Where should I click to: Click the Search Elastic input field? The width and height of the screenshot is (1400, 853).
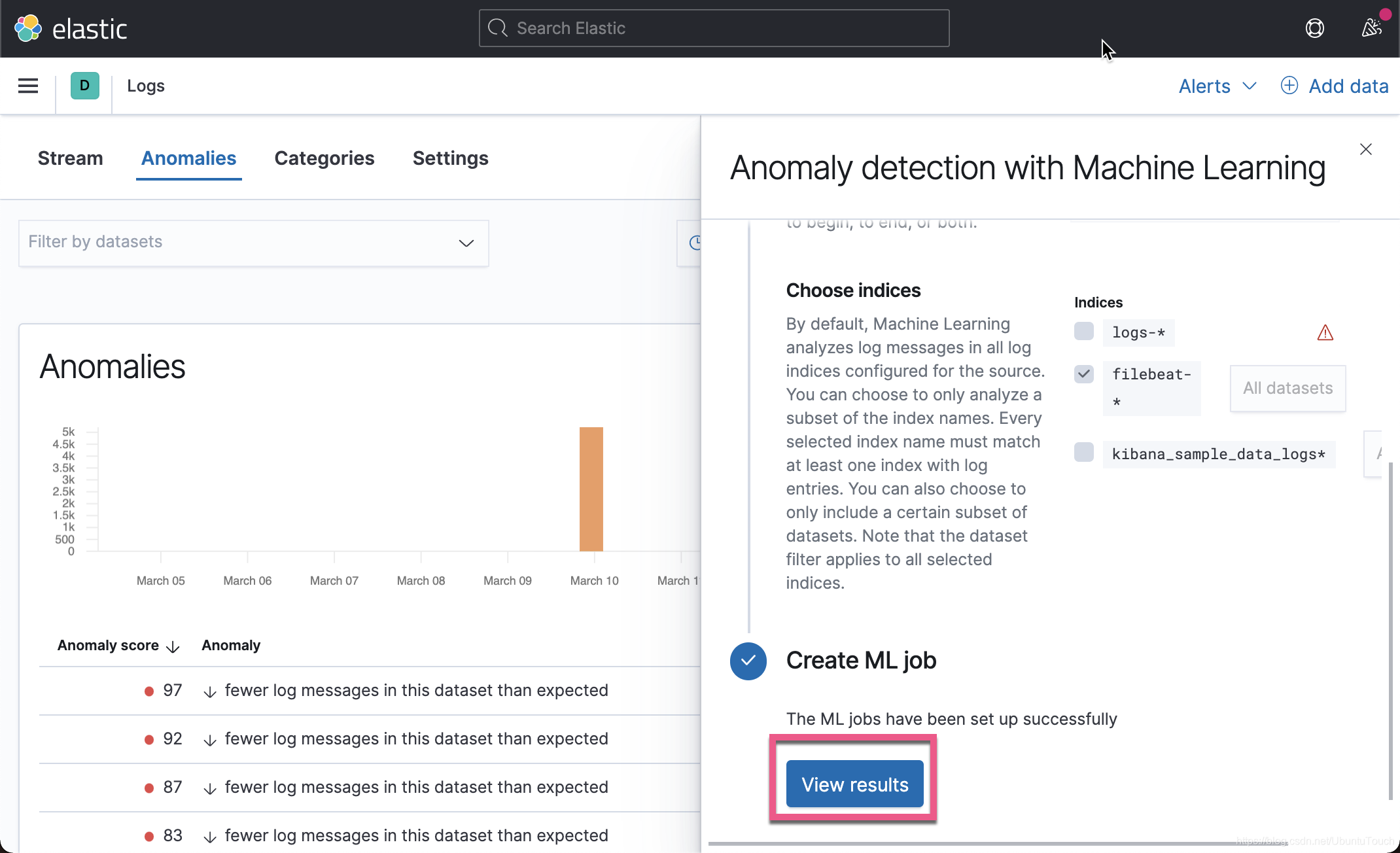(x=714, y=28)
